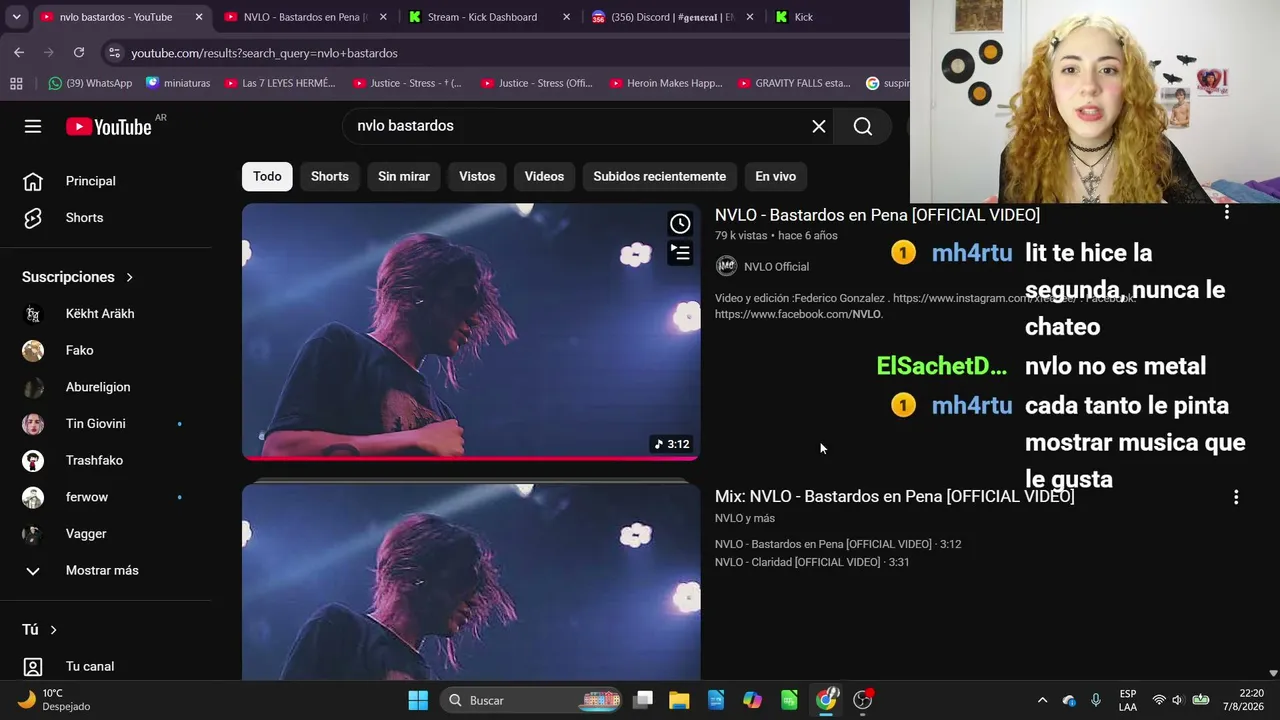1280x720 pixels.
Task: Open Copilot from the taskbar
Action: click(x=752, y=700)
